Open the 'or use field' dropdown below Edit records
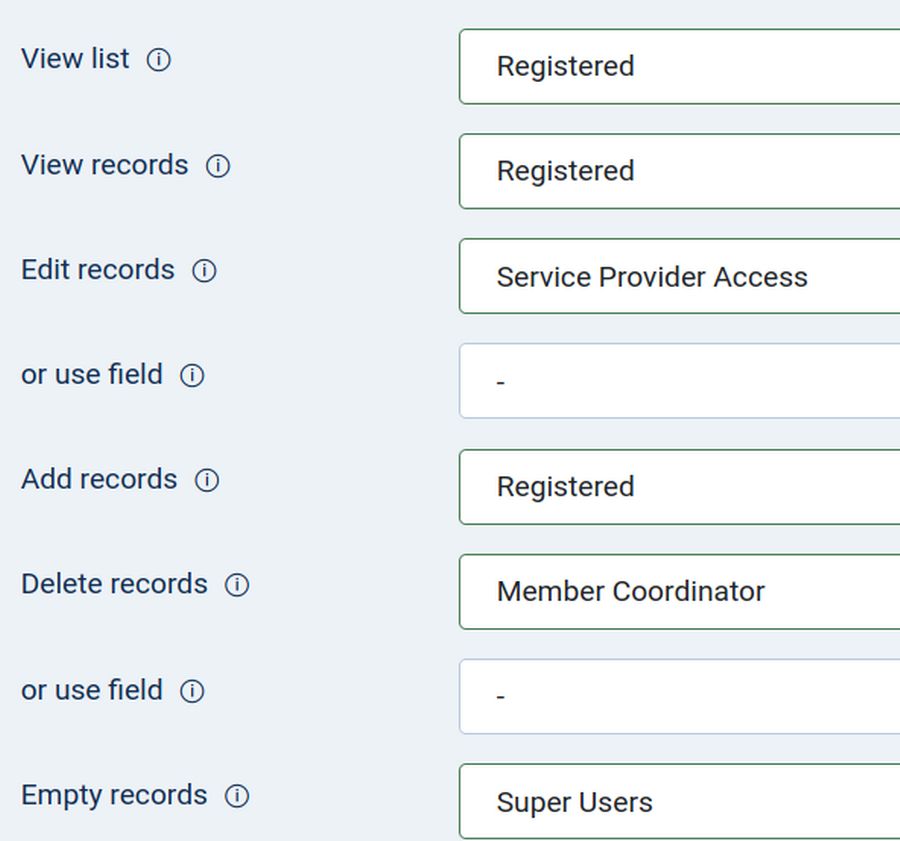Viewport: 900px width, 841px height. 680,381
